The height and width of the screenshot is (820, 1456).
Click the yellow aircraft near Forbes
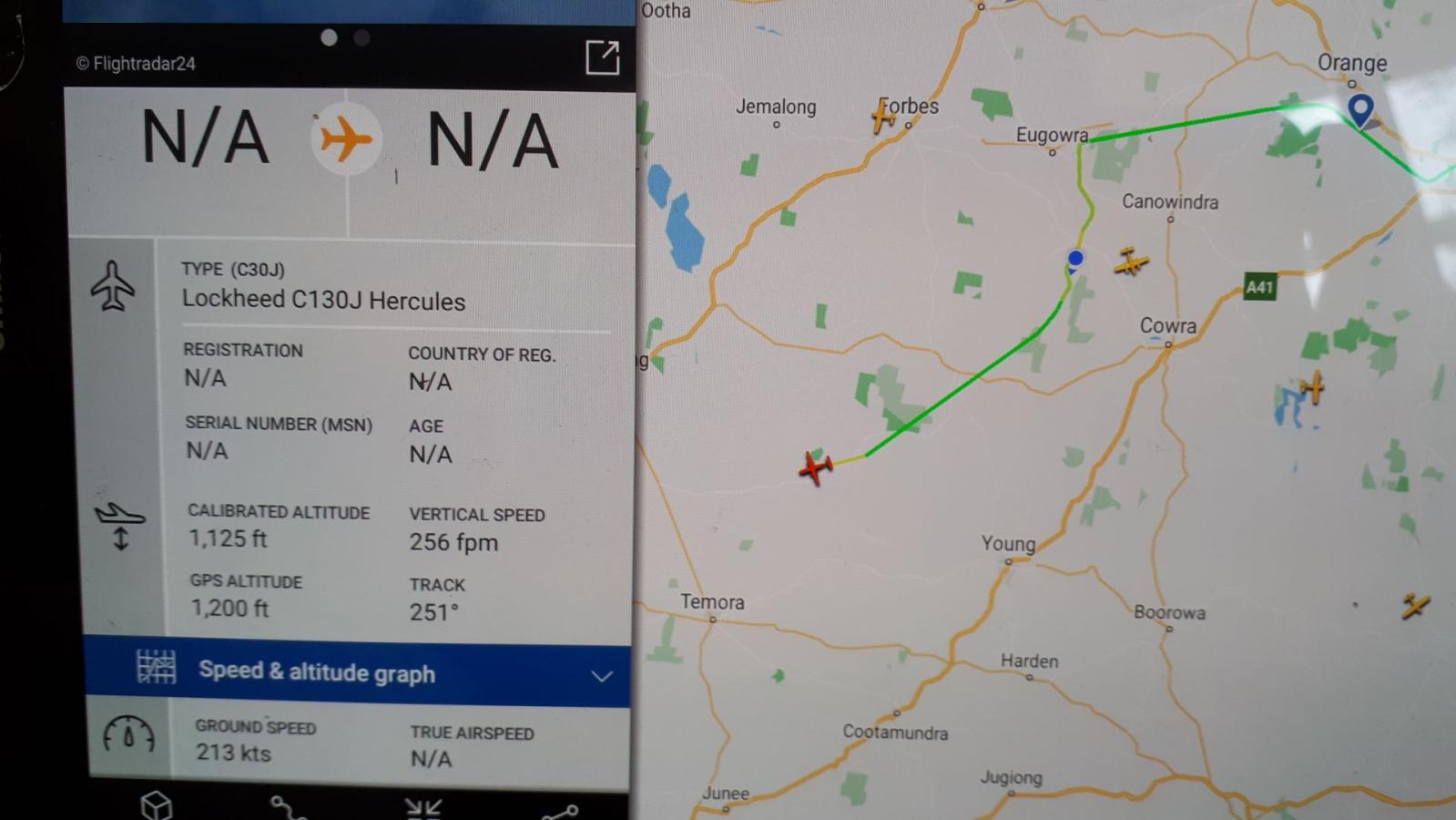(x=882, y=116)
